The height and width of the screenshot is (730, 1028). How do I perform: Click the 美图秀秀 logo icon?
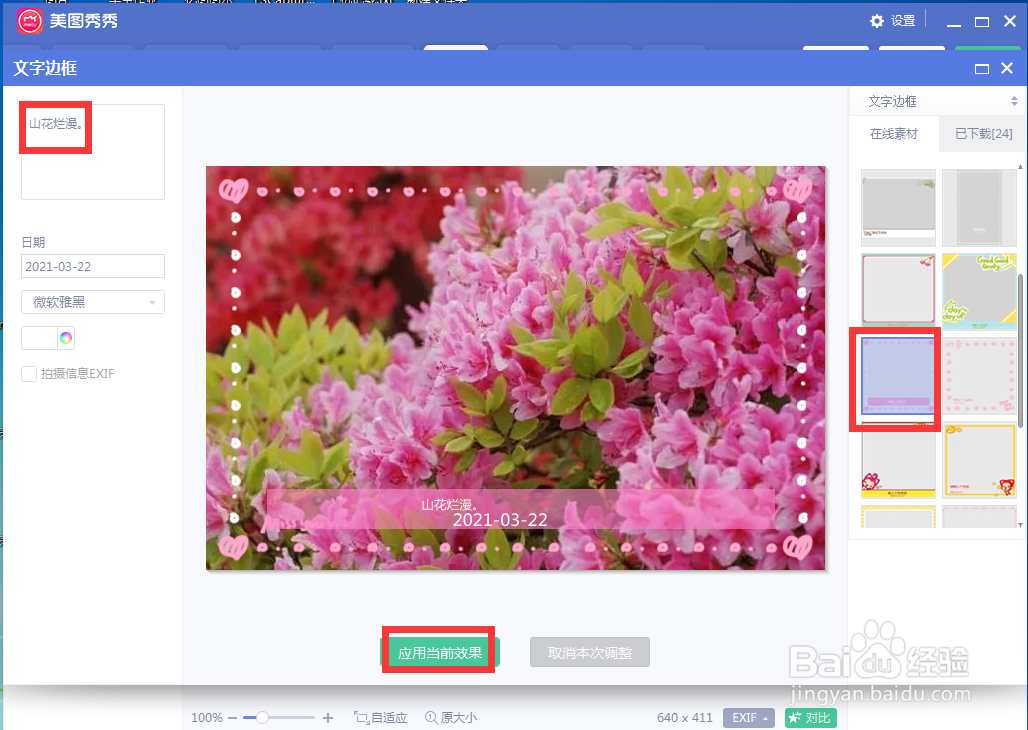[x=30, y=21]
